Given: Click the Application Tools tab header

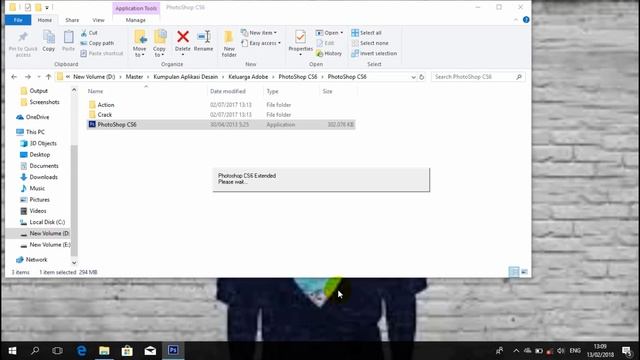Looking at the screenshot, I should tap(136, 8).
